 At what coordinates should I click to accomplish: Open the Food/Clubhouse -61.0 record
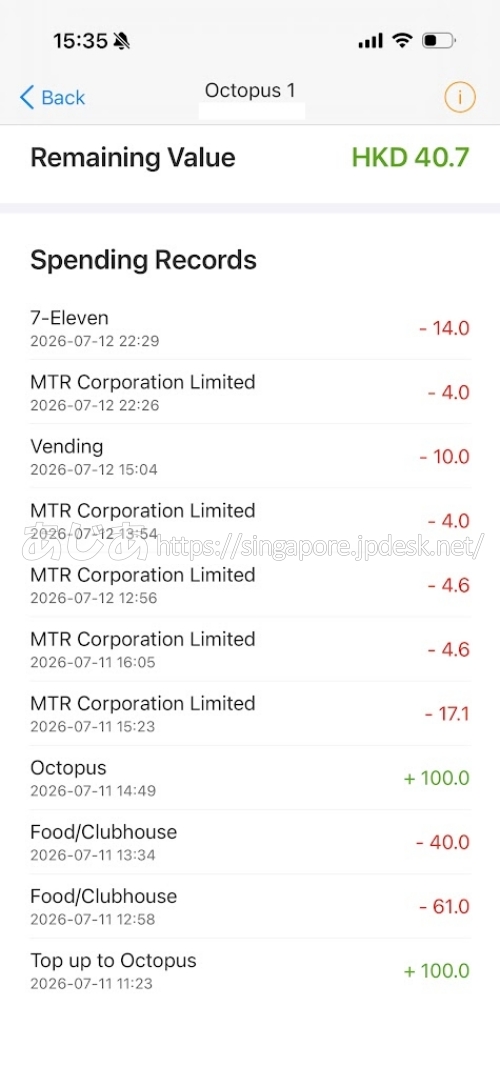tap(250, 906)
